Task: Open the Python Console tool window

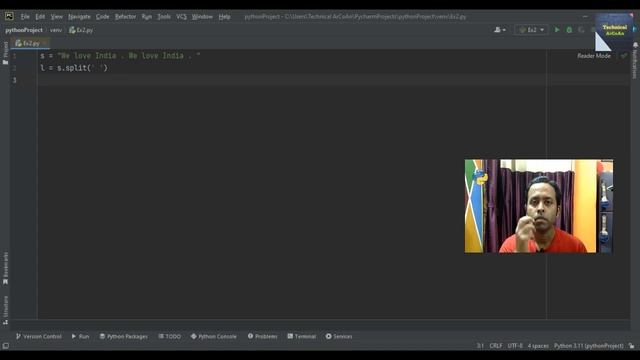Action: (x=213, y=336)
